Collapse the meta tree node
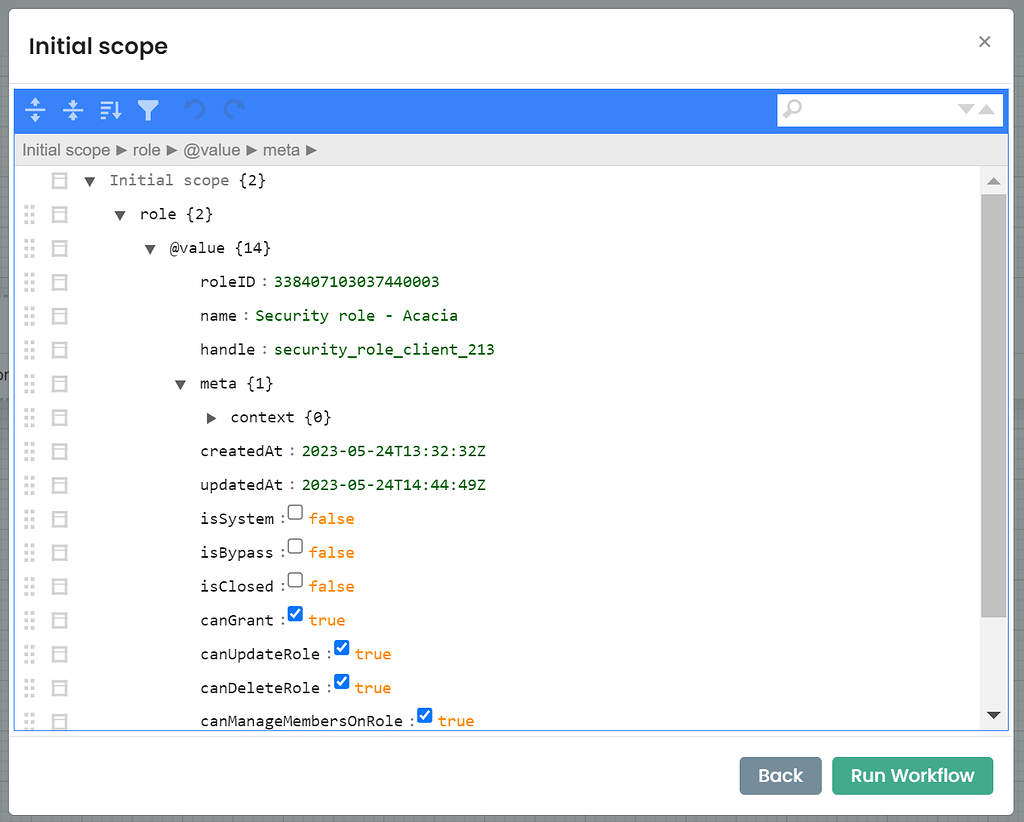The width and height of the screenshot is (1024, 822). (180, 383)
